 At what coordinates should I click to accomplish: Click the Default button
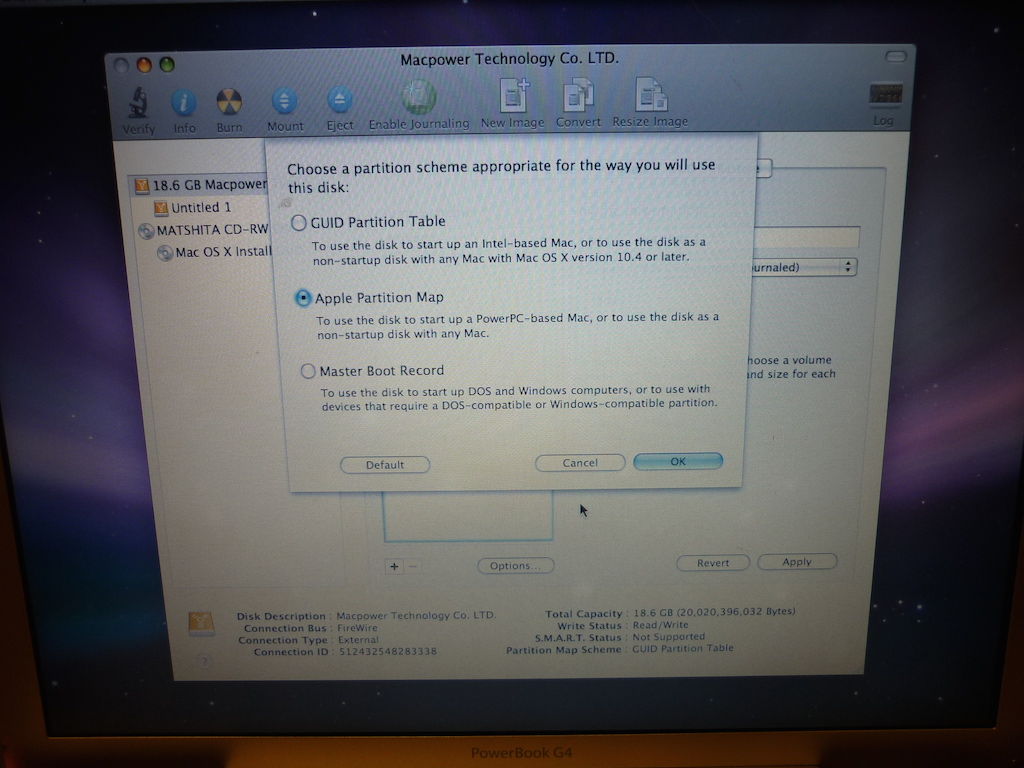click(x=385, y=465)
